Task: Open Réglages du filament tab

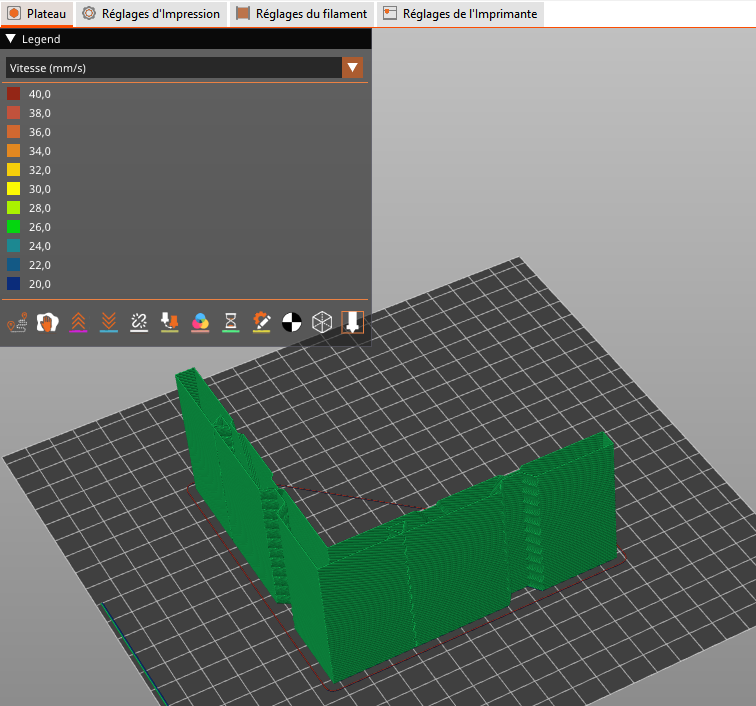Action: 302,14
